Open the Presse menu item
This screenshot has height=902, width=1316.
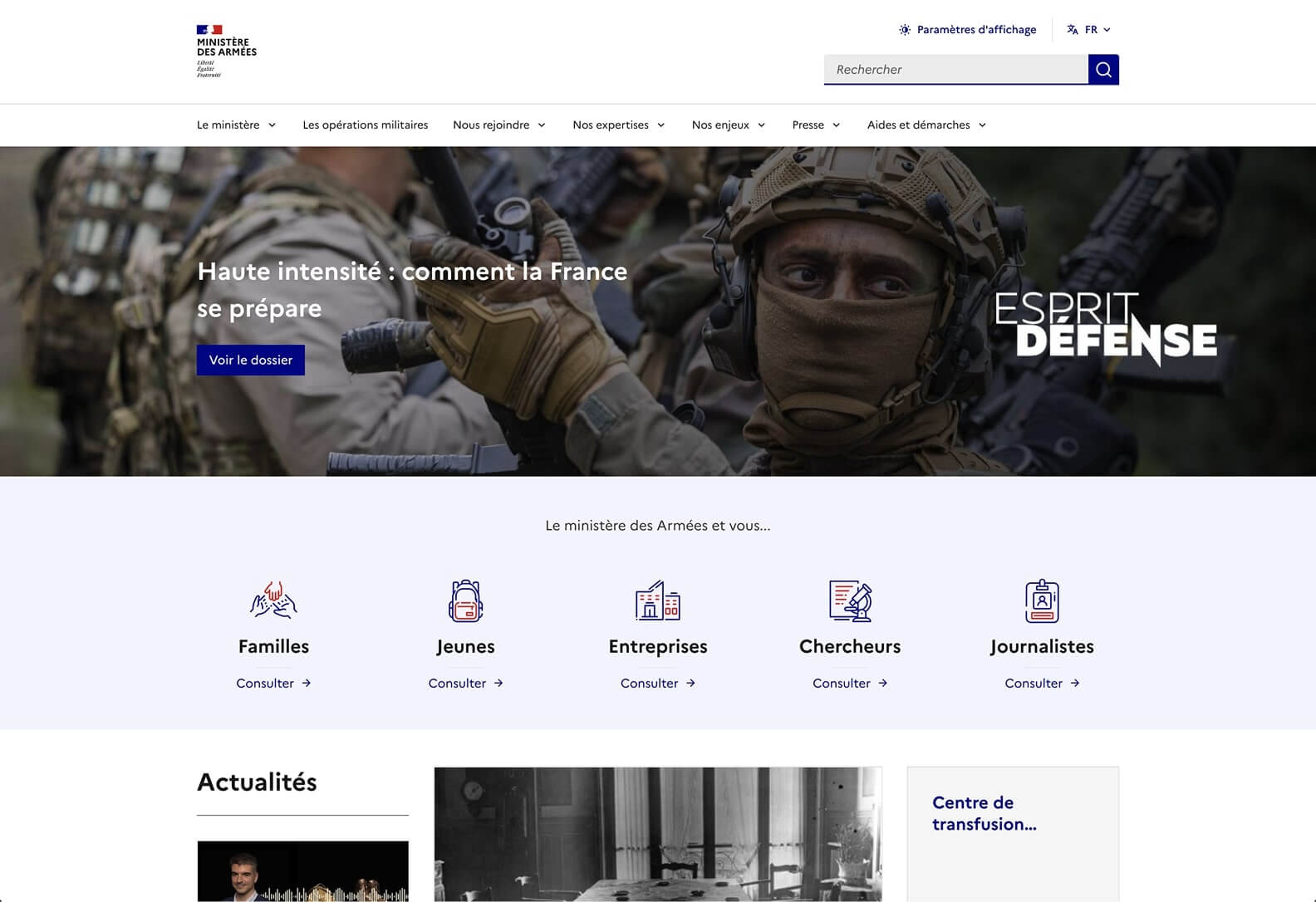tap(816, 125)
